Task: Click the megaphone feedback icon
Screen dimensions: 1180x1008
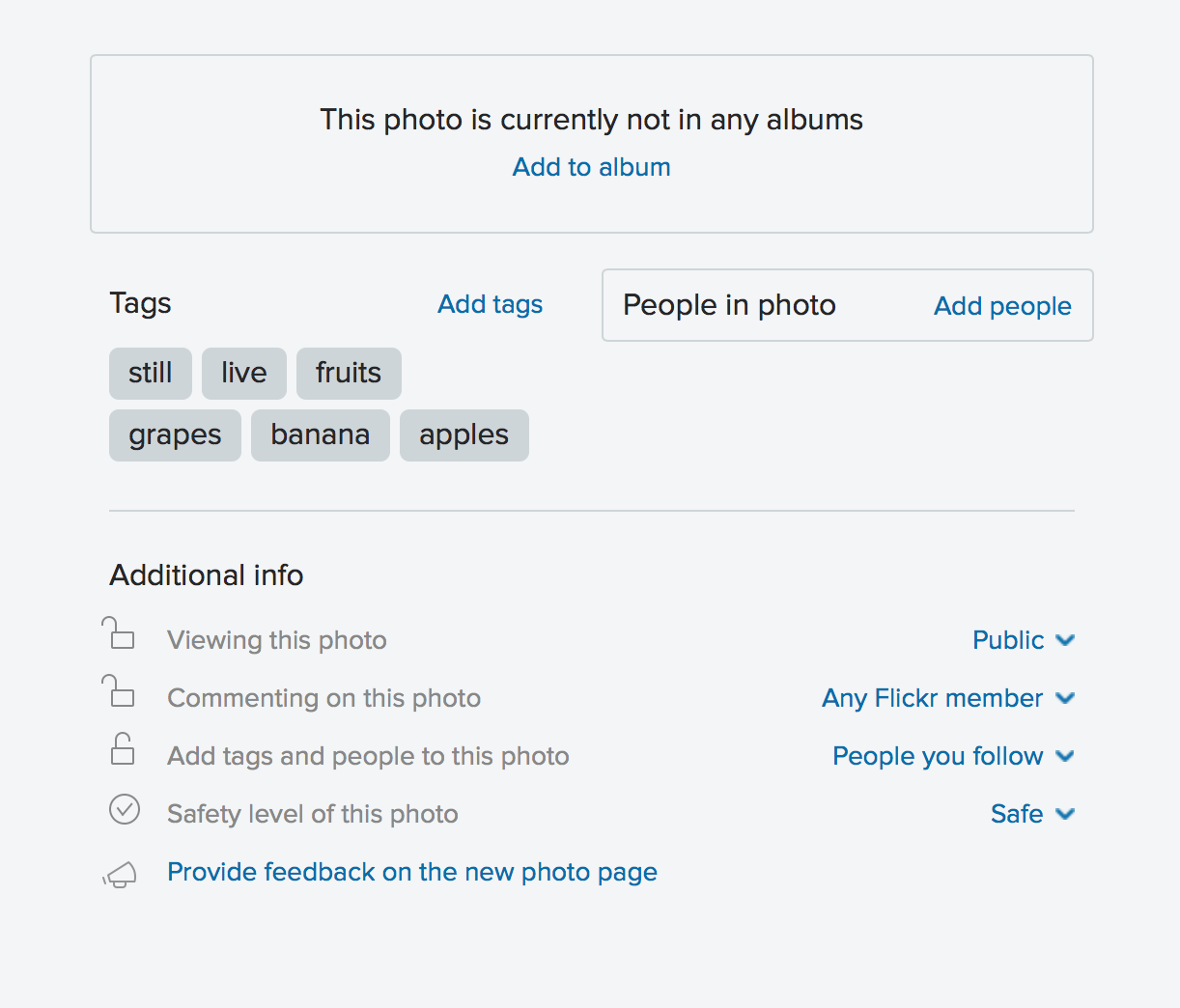Action: pos(121,874)
